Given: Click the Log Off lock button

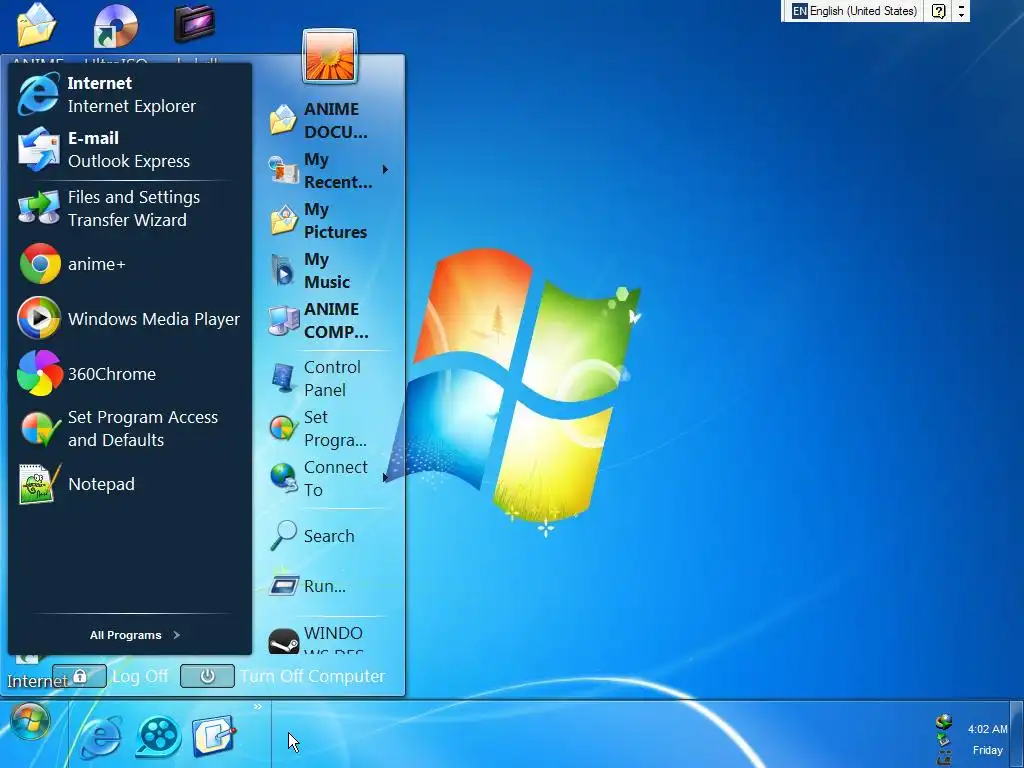Looking at the screenshot, I should point(80,676).
